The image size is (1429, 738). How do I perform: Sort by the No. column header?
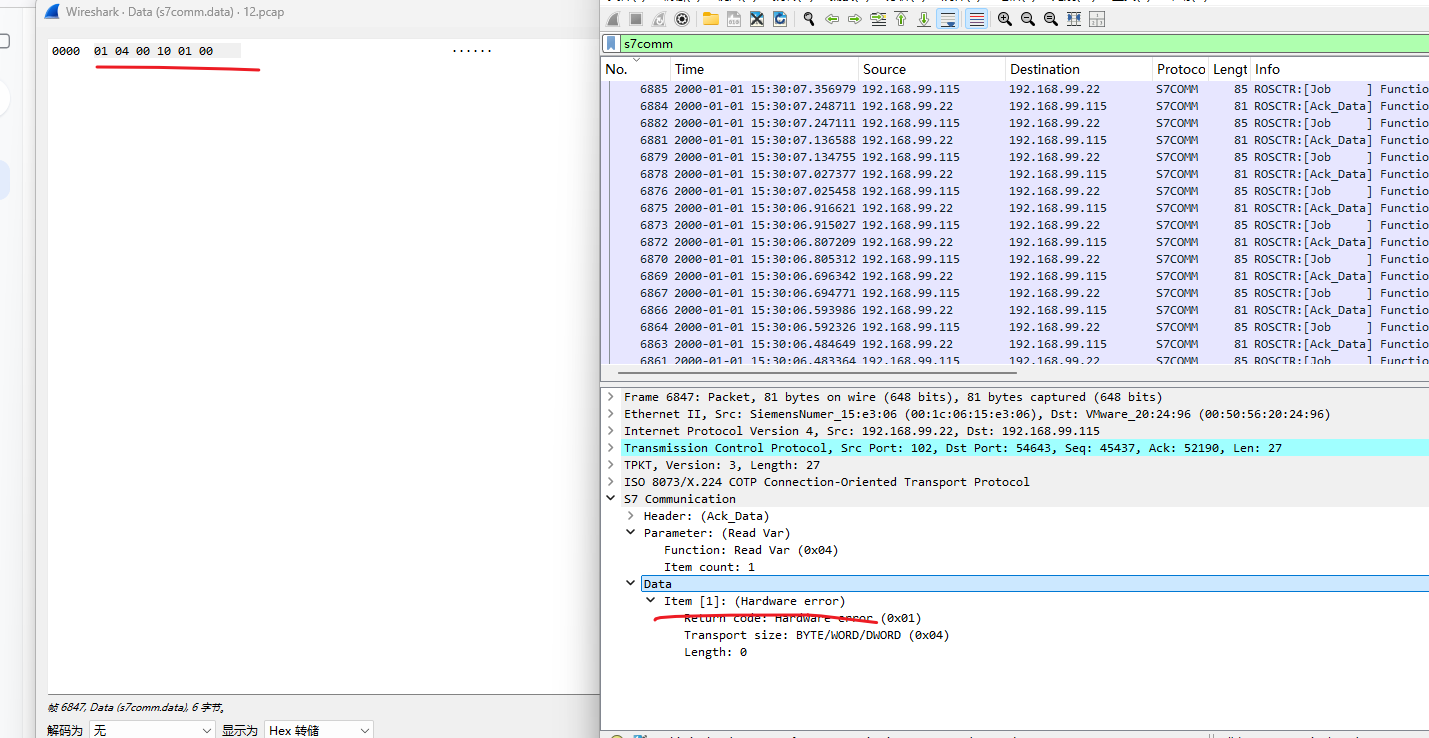click(x=636, y=69)
